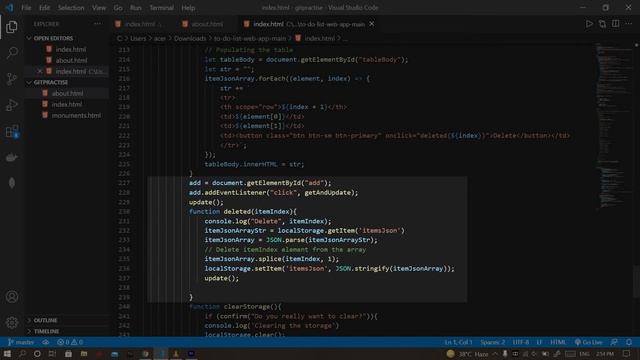640x360 pixels.
Task: Expand the Outline section
Action: [45, 320]
